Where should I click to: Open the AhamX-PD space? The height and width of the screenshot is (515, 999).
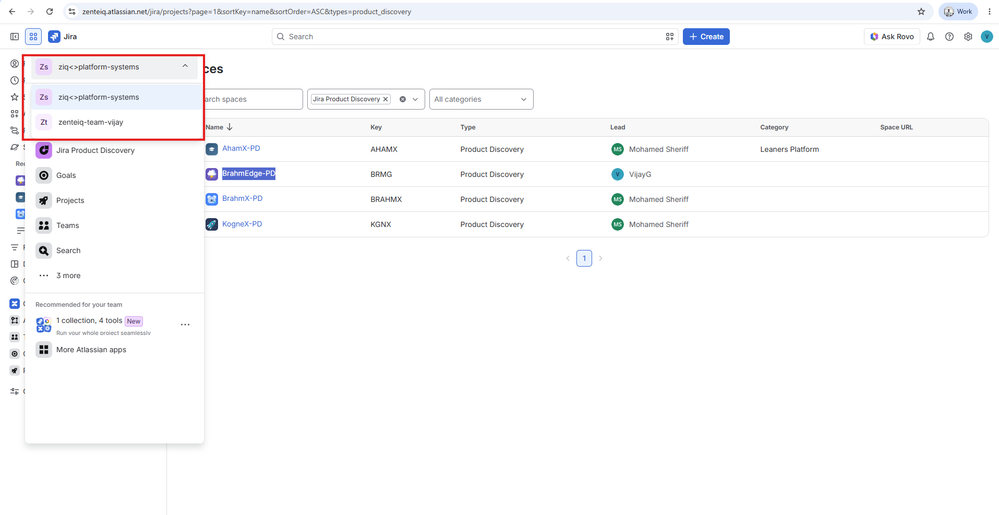pos(241,149)
